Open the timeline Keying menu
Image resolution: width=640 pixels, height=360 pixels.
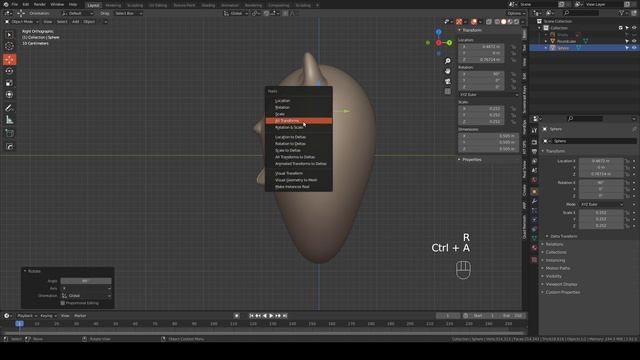click(48, 316)
